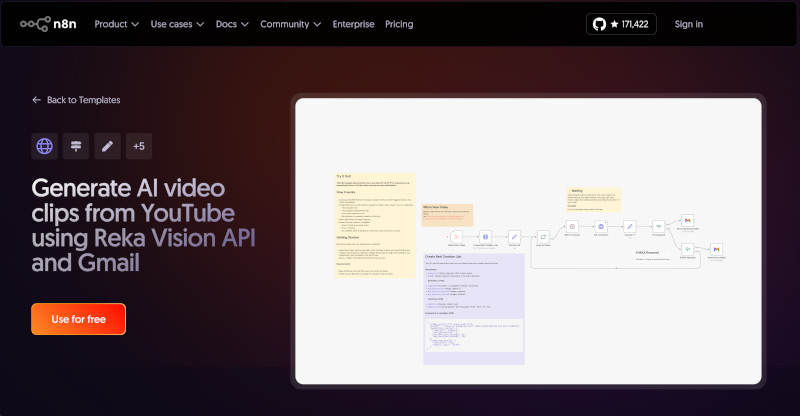
Task: Click the +5 more nodes badge
Action: point(139,146)
